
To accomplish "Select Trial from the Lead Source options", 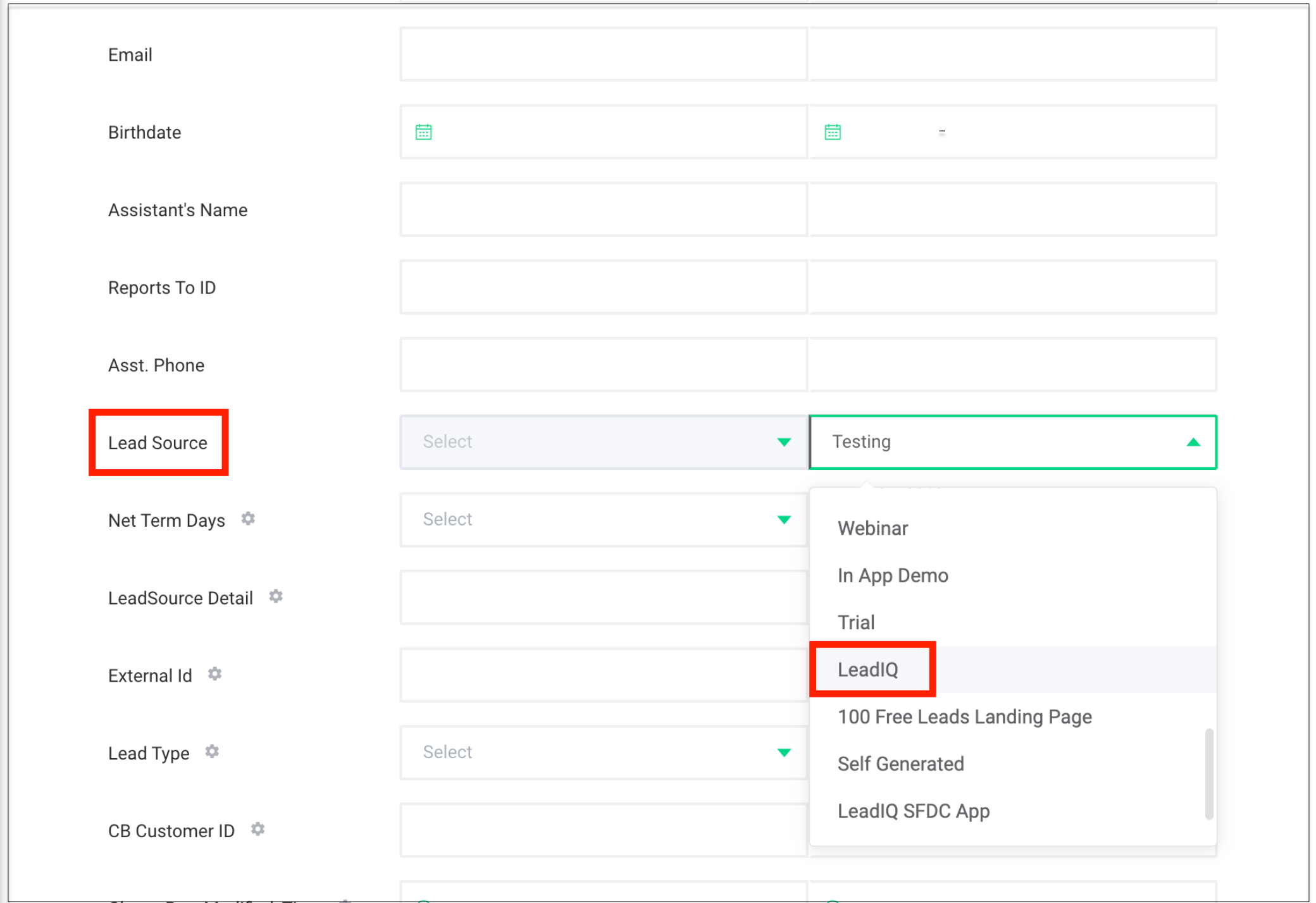I will click(x=855, y=622).
